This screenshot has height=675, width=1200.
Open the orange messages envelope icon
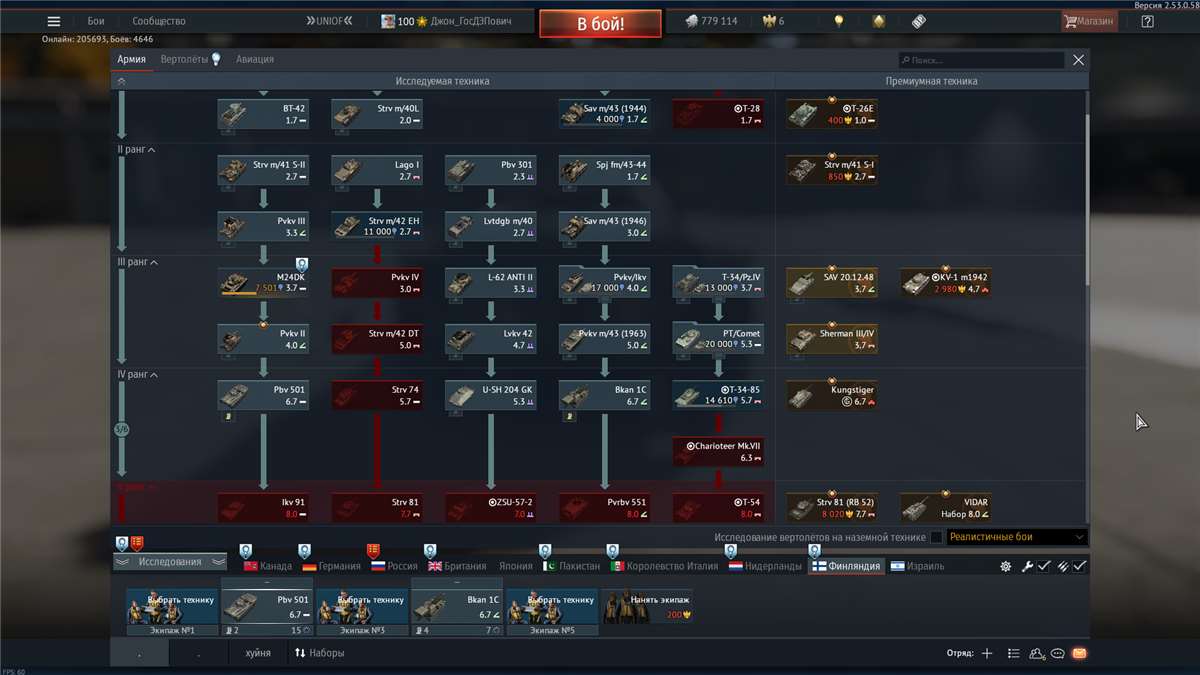tap(1079, 652)
